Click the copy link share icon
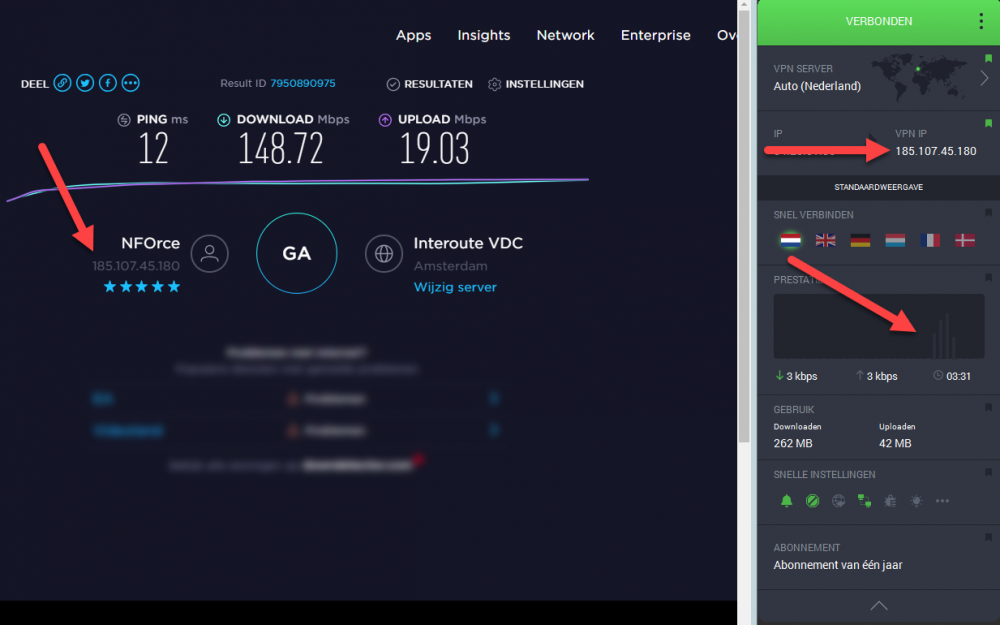The width and height of the screenshot is (1000, 625). [x=63, y=83]
